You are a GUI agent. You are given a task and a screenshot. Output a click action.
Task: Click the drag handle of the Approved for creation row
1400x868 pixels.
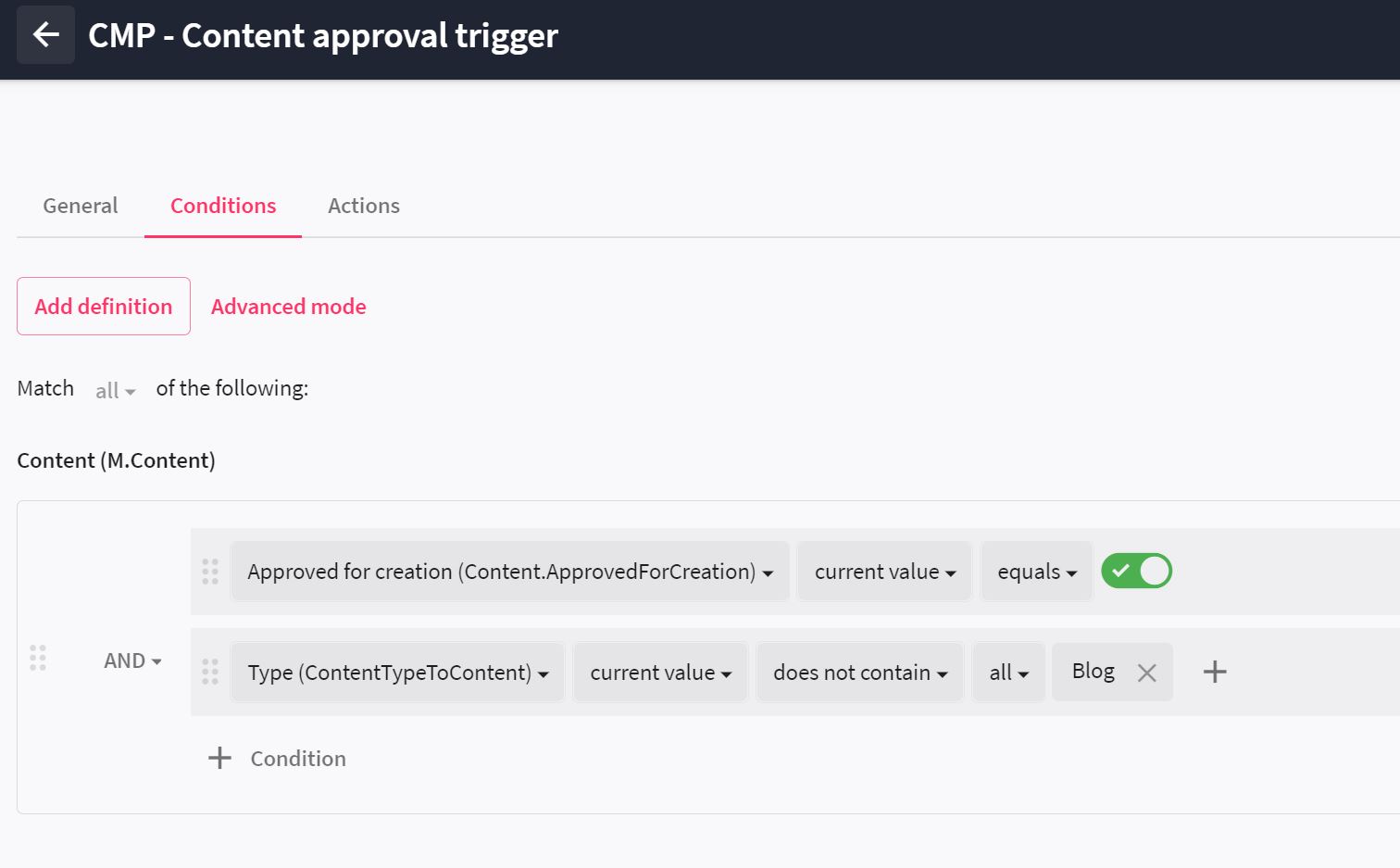pos(209,572)
